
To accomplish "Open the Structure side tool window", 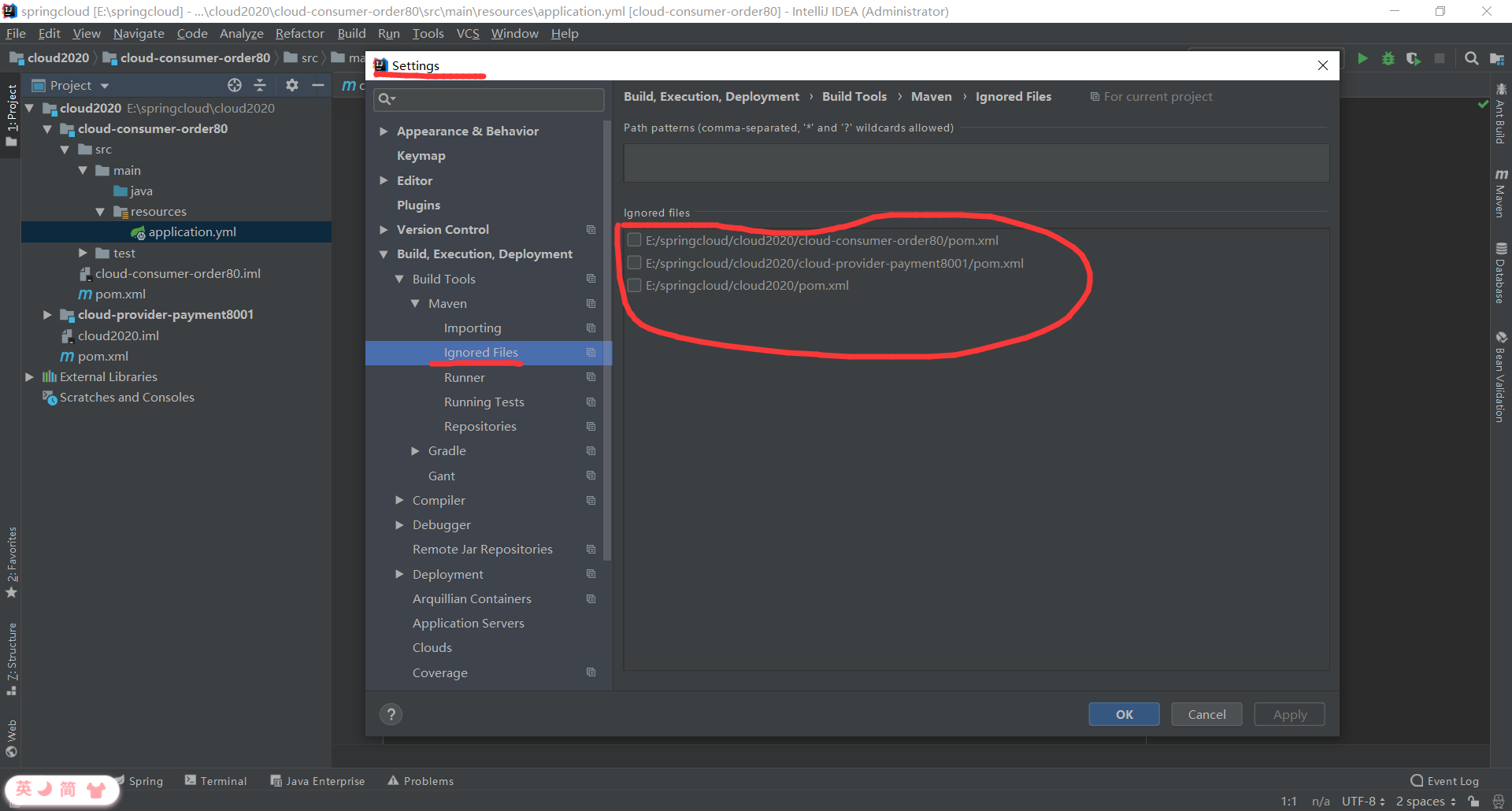I will coord(12,659).
